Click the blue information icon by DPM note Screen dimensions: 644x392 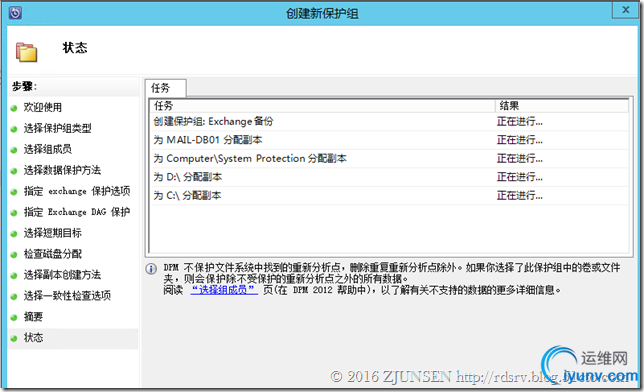coord(151,269)
